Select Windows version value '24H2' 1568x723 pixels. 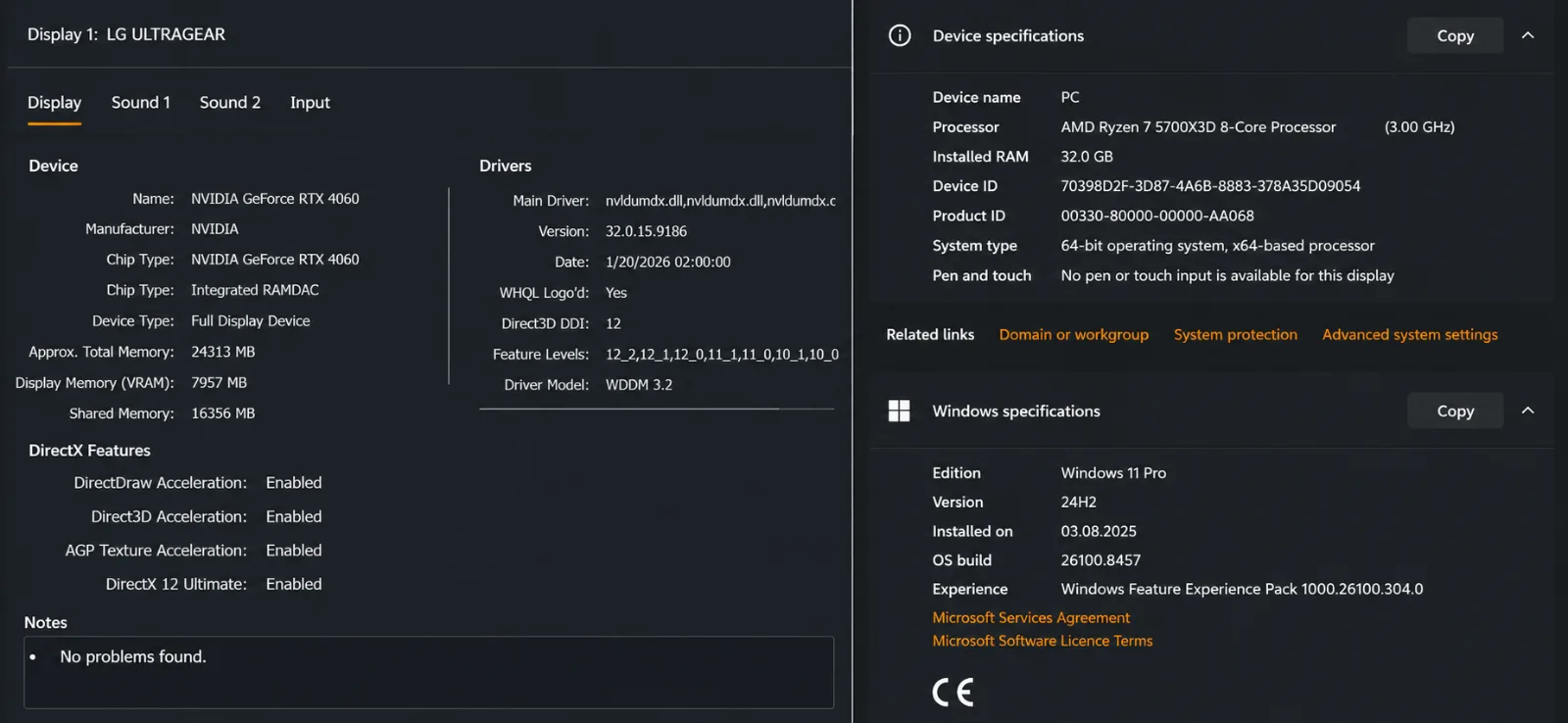(x=1078, y=502)
